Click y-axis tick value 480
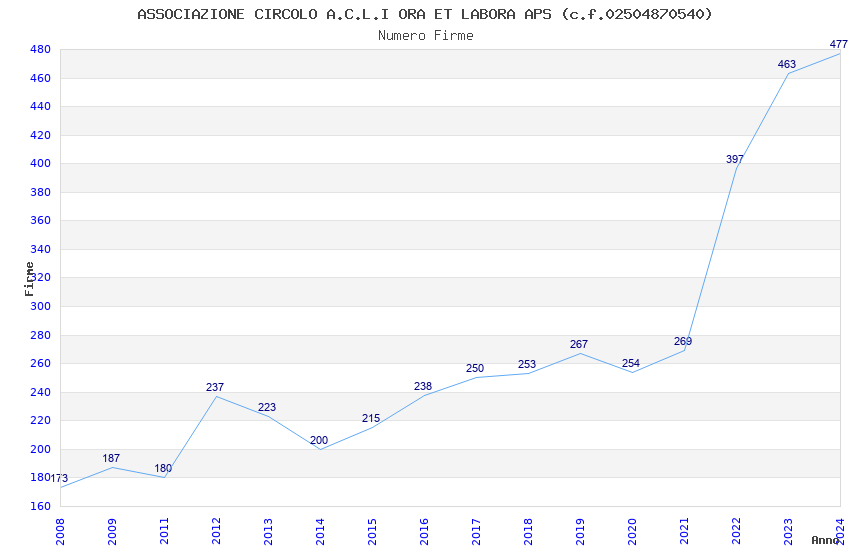 point(41,50)
